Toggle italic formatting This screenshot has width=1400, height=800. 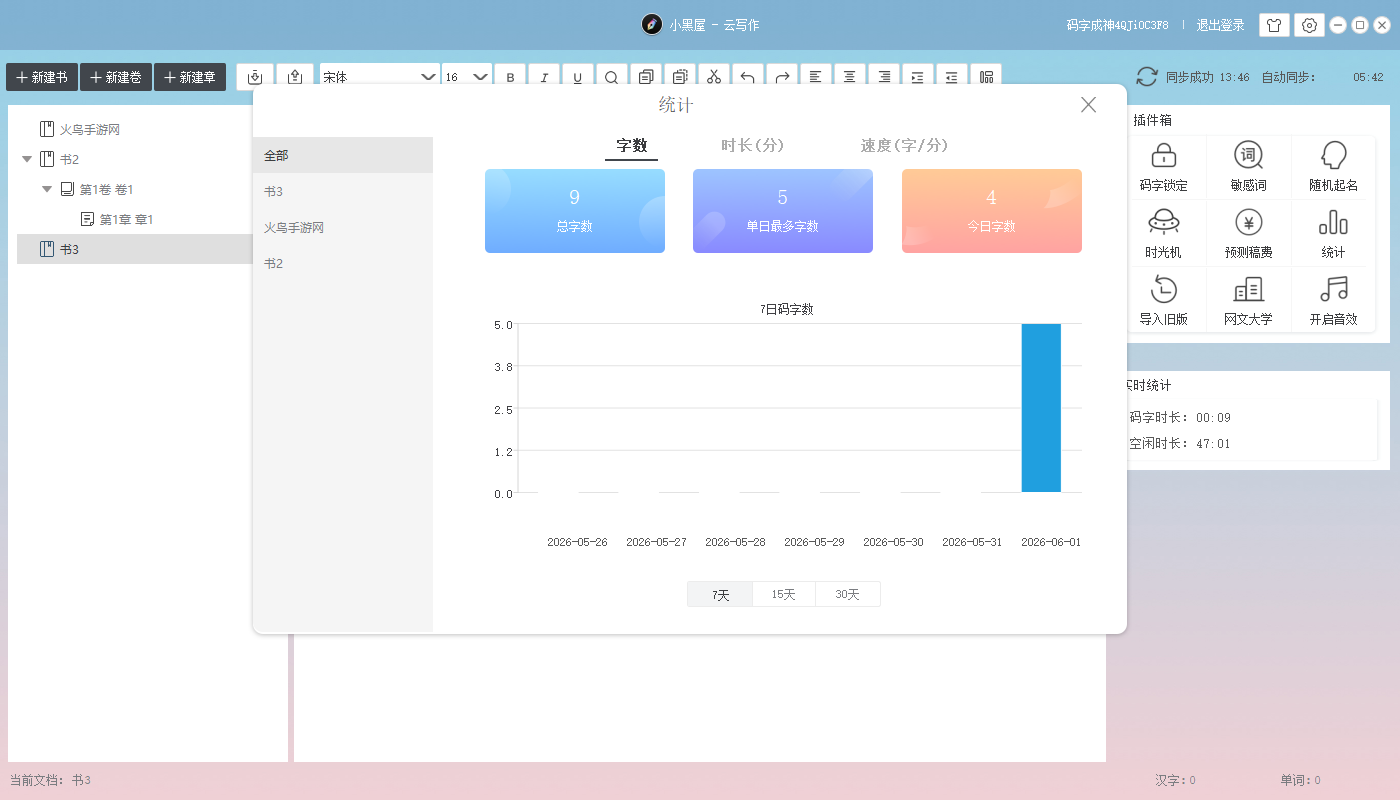[544, 77]
